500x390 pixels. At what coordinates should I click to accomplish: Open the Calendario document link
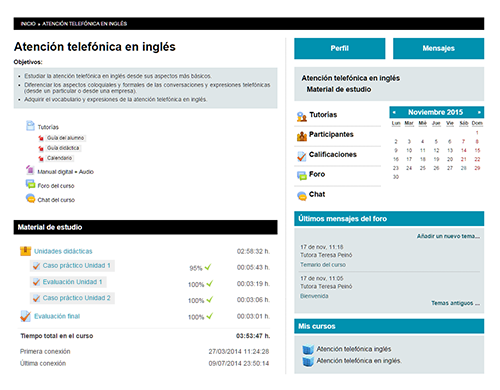tap(59, 158)
